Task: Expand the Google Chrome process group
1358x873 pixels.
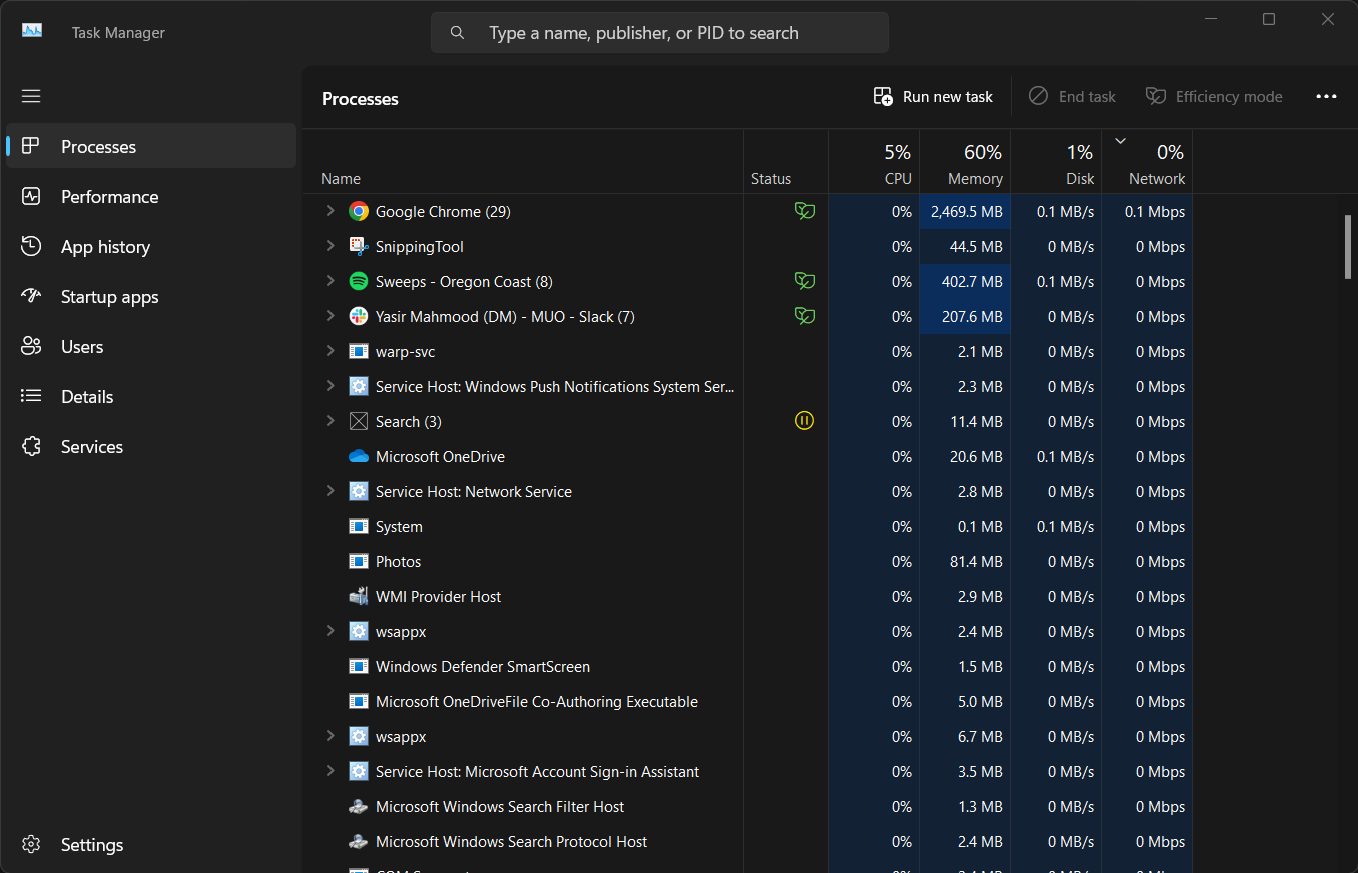Action: (x=331, y=211)
